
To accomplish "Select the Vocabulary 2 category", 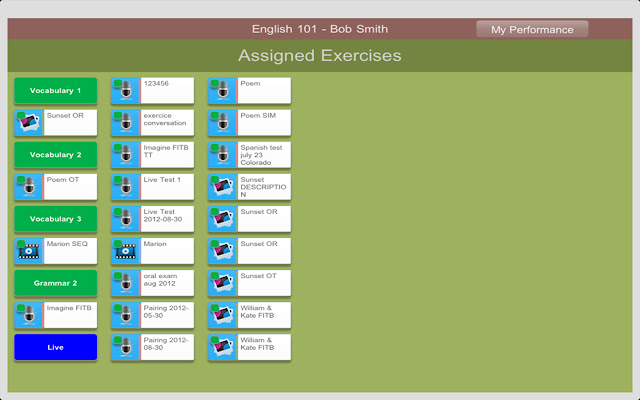I will 56,155.
